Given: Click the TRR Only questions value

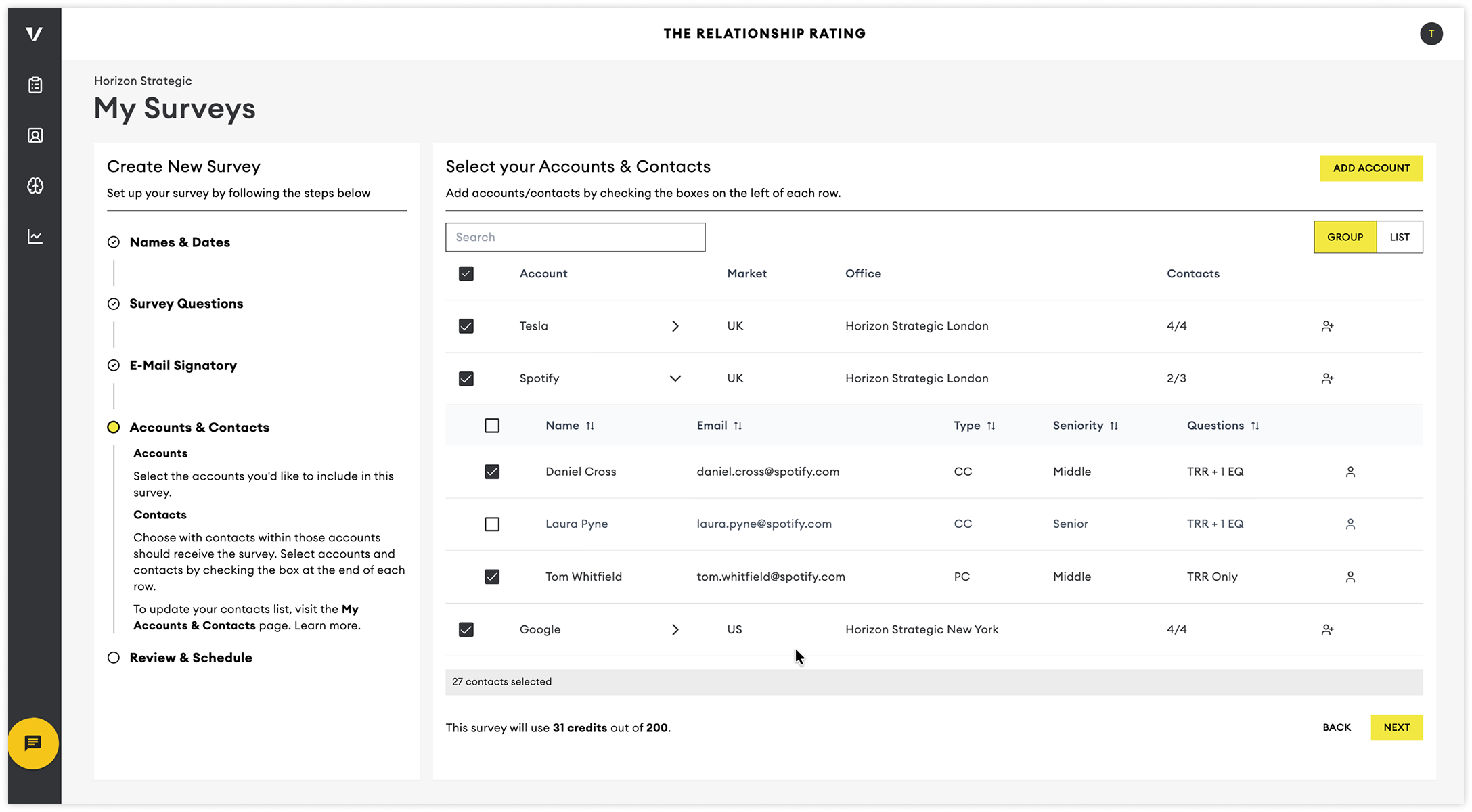Looking at the screenshot, I should (1211, 577).
